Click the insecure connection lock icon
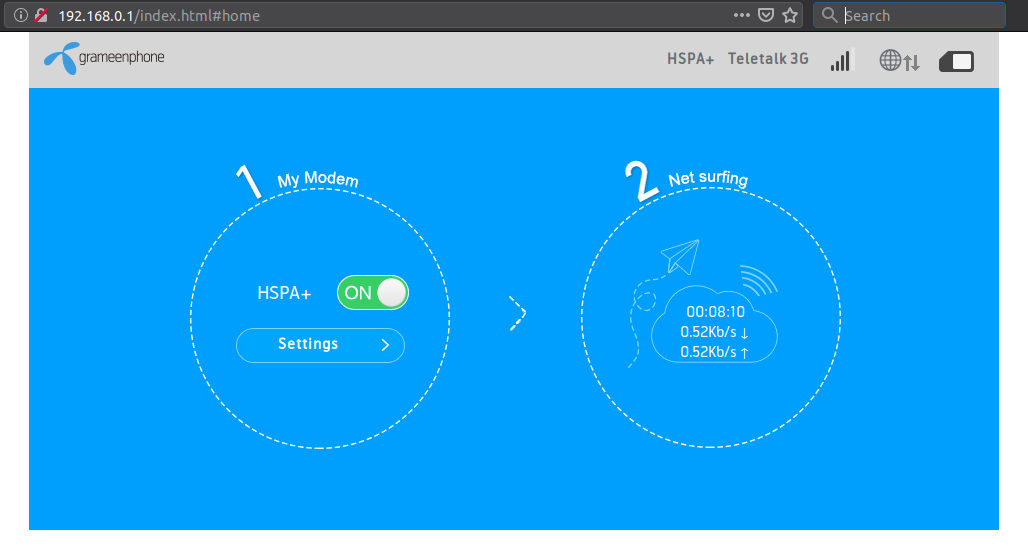1028x550 pixels. [x=41, y=15]
